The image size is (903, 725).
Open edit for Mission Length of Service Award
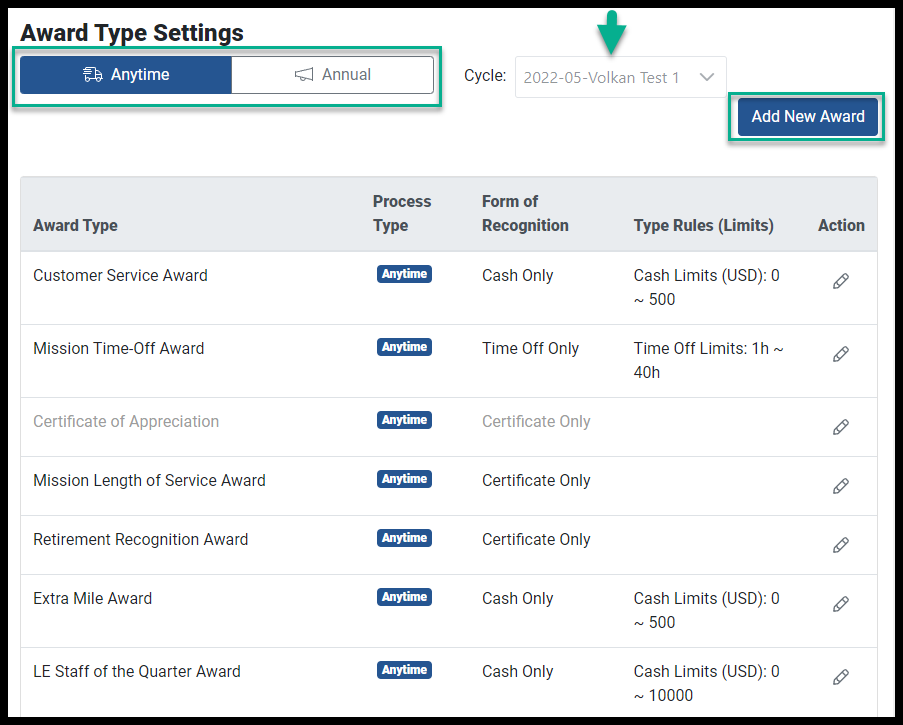point(840,486)
